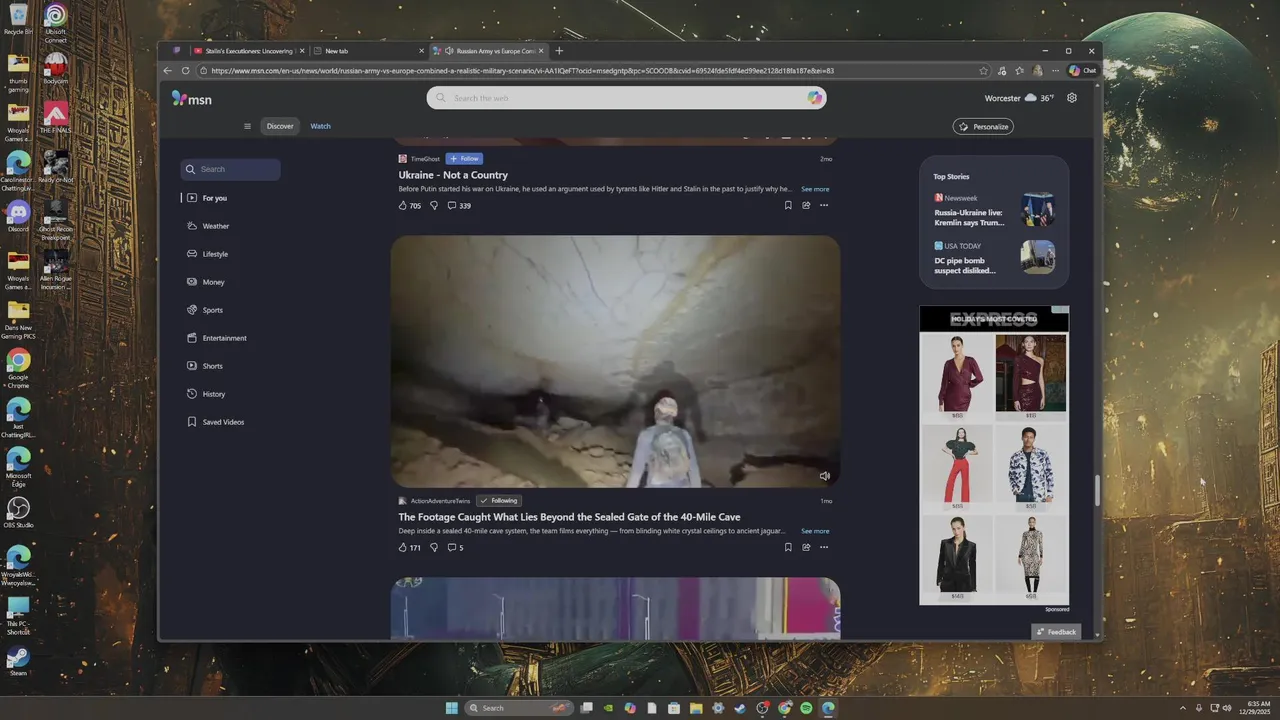This screenshot has width=1280, height=720.
Task: Click the Feedback button
Action: pyautogui.click(x=1056, y=632)
